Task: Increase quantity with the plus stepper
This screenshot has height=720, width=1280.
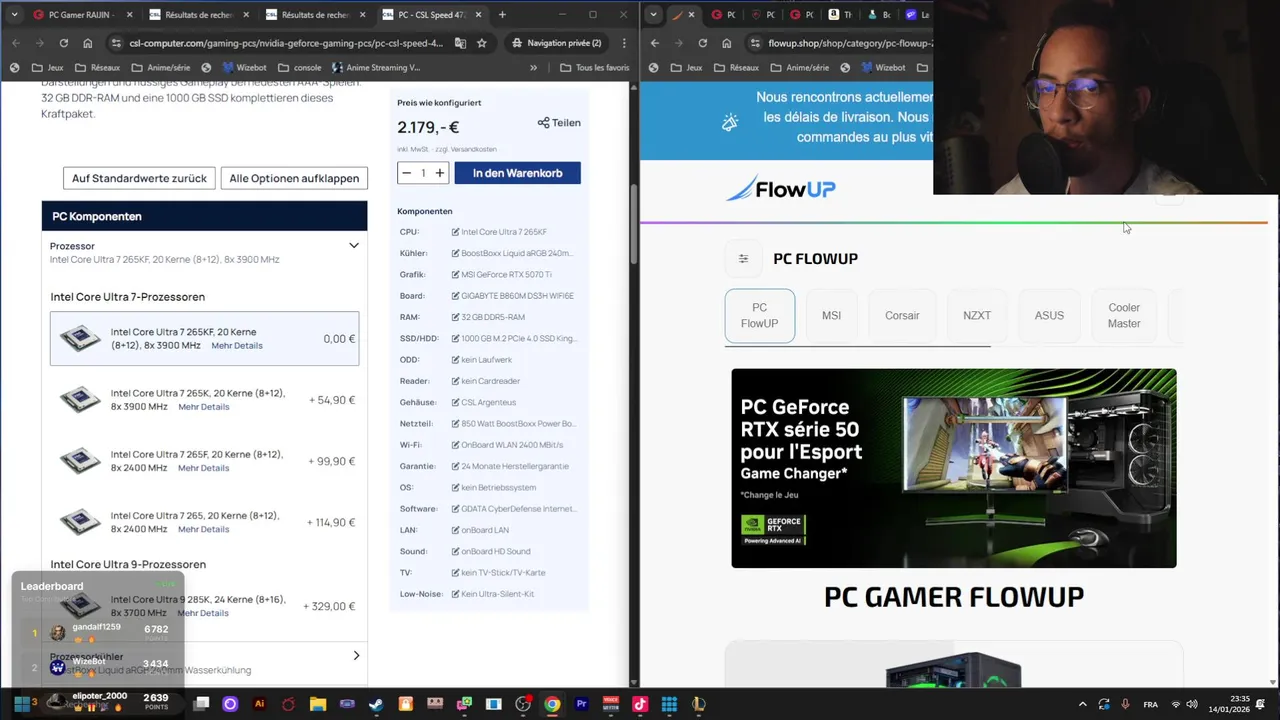Action: click(x=439, y=173)
